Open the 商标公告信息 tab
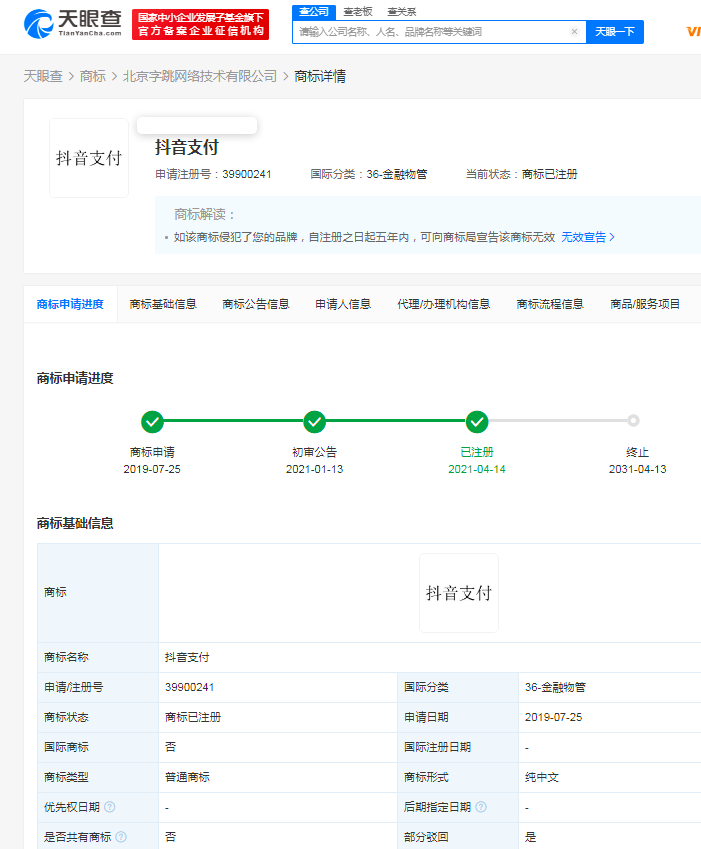701x849 pixels. click(x=256, y=304)
